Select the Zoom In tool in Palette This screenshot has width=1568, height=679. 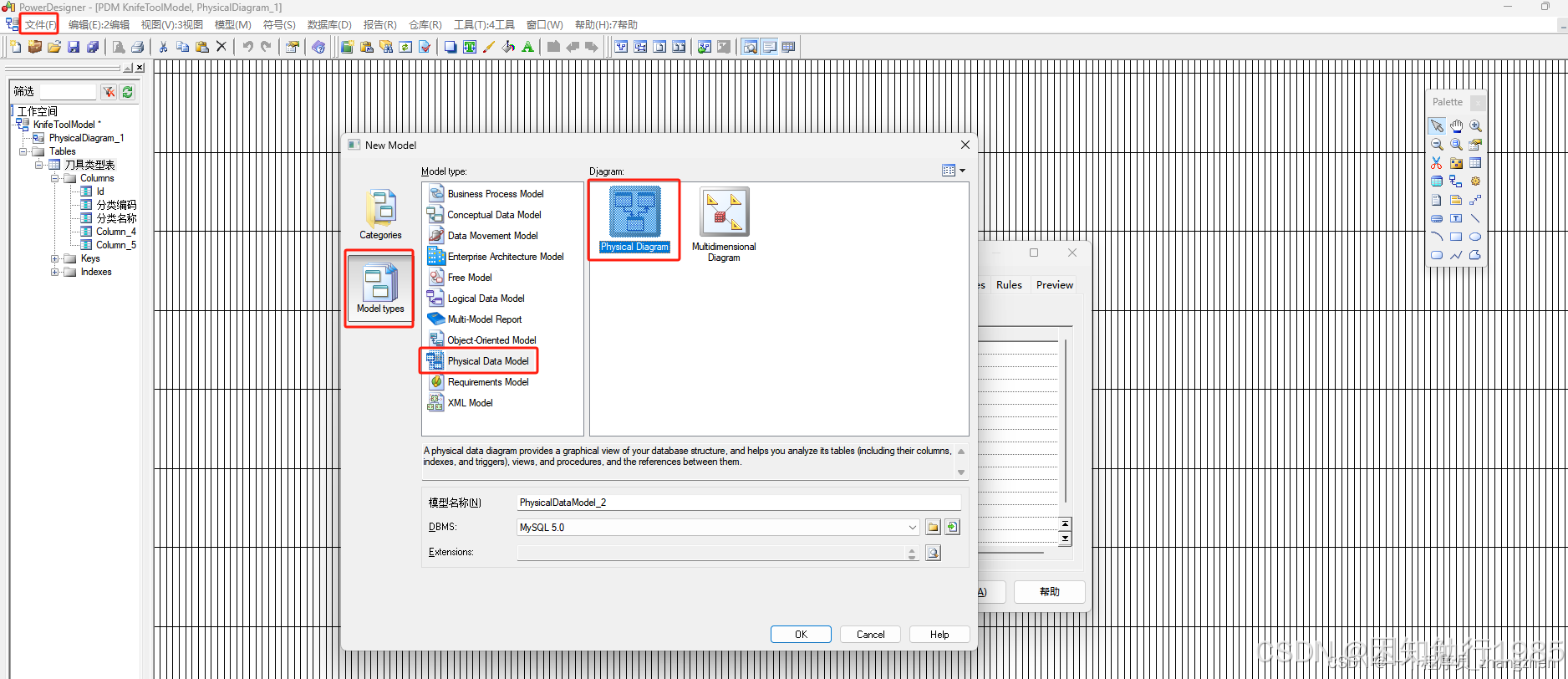(x=1475, y=125)
